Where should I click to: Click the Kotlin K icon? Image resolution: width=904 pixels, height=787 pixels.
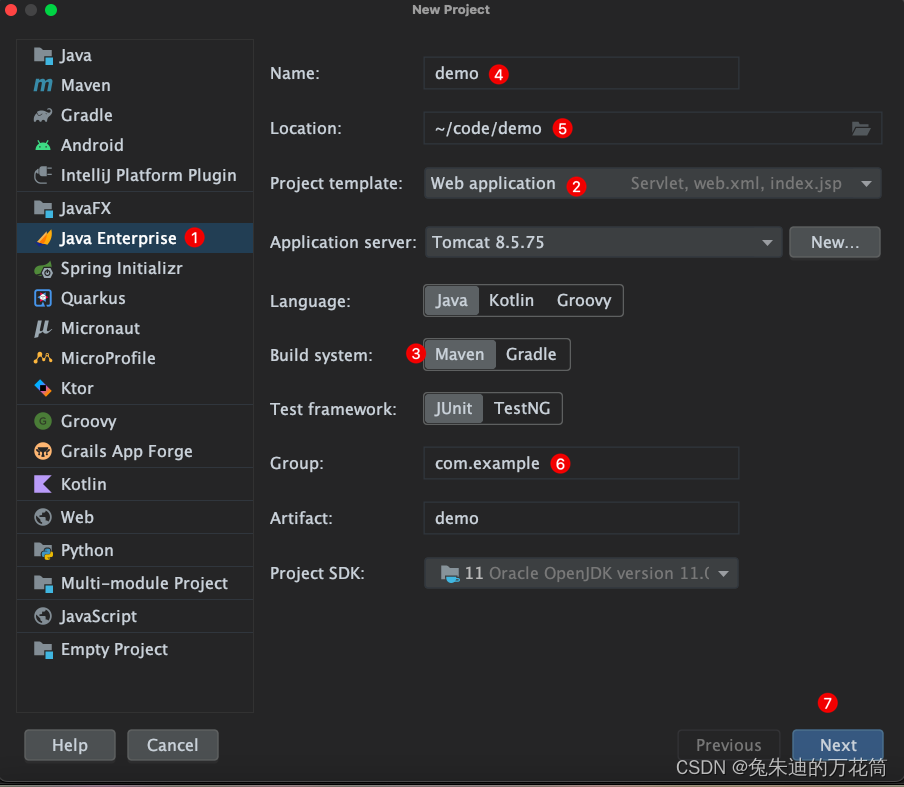click(x=43, y=484)
